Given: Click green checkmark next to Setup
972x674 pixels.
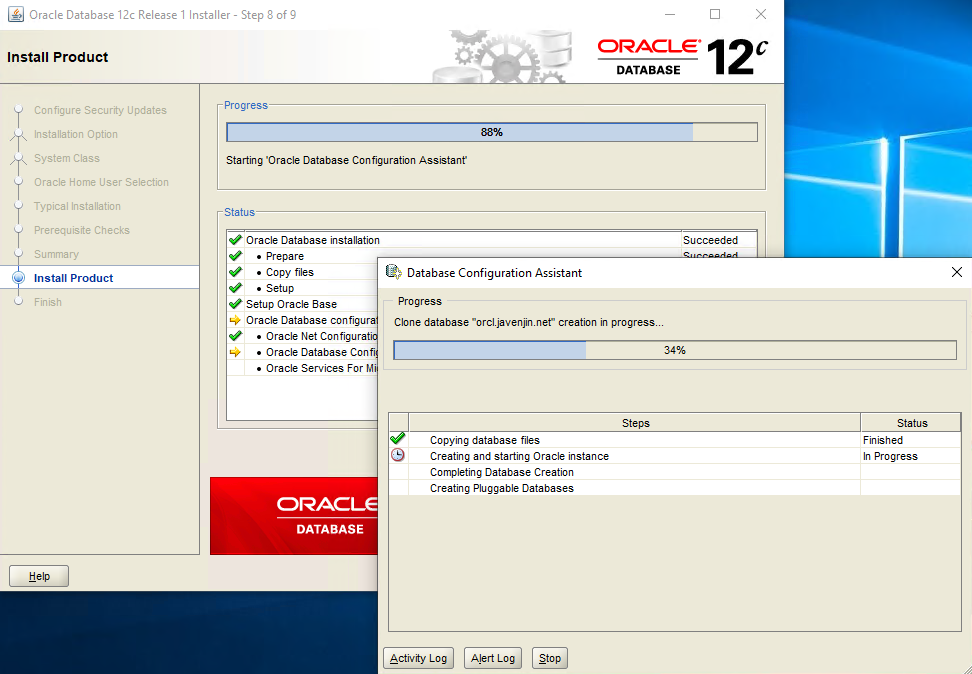Looking at the screenshot, I should coord(235,288).
